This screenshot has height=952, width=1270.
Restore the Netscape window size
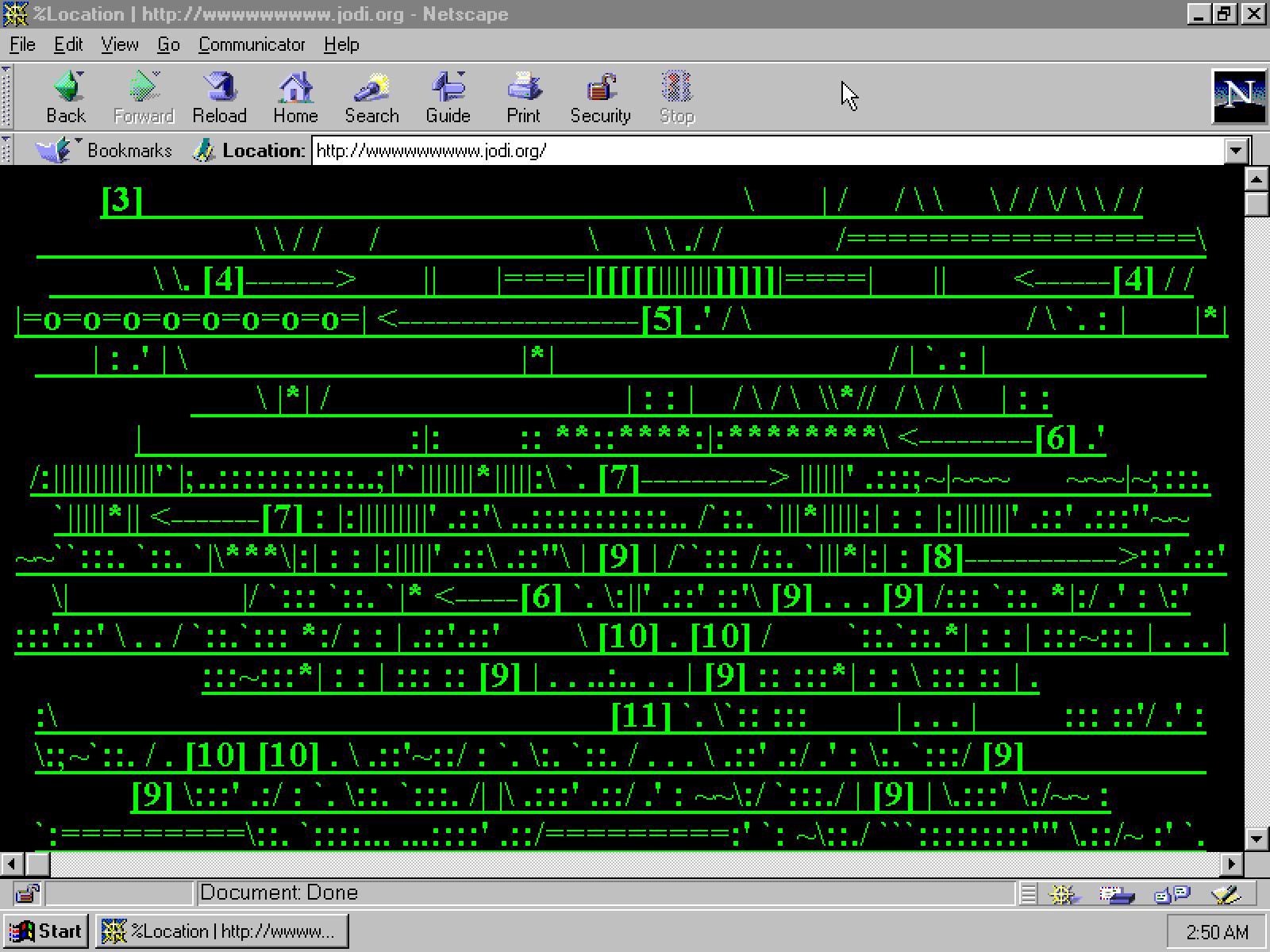1226,14
